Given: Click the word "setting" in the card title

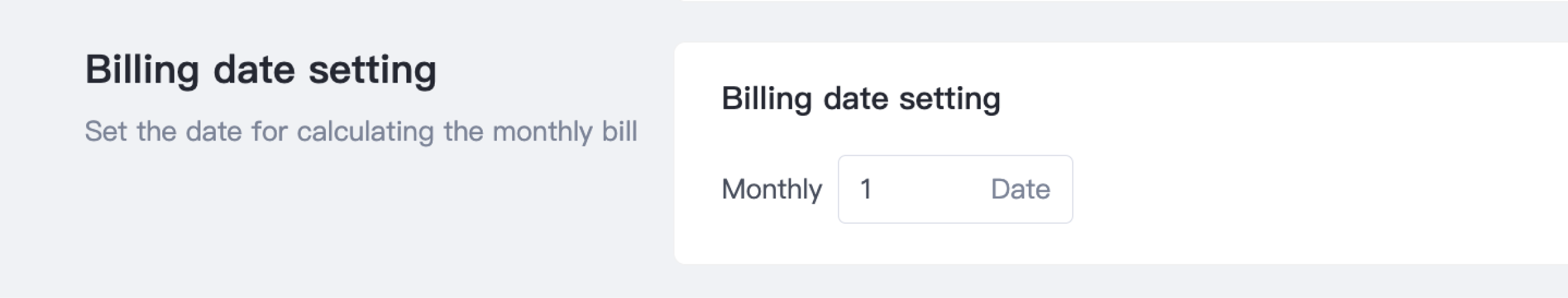Looking at the screenshot, I should pos(949,99).
